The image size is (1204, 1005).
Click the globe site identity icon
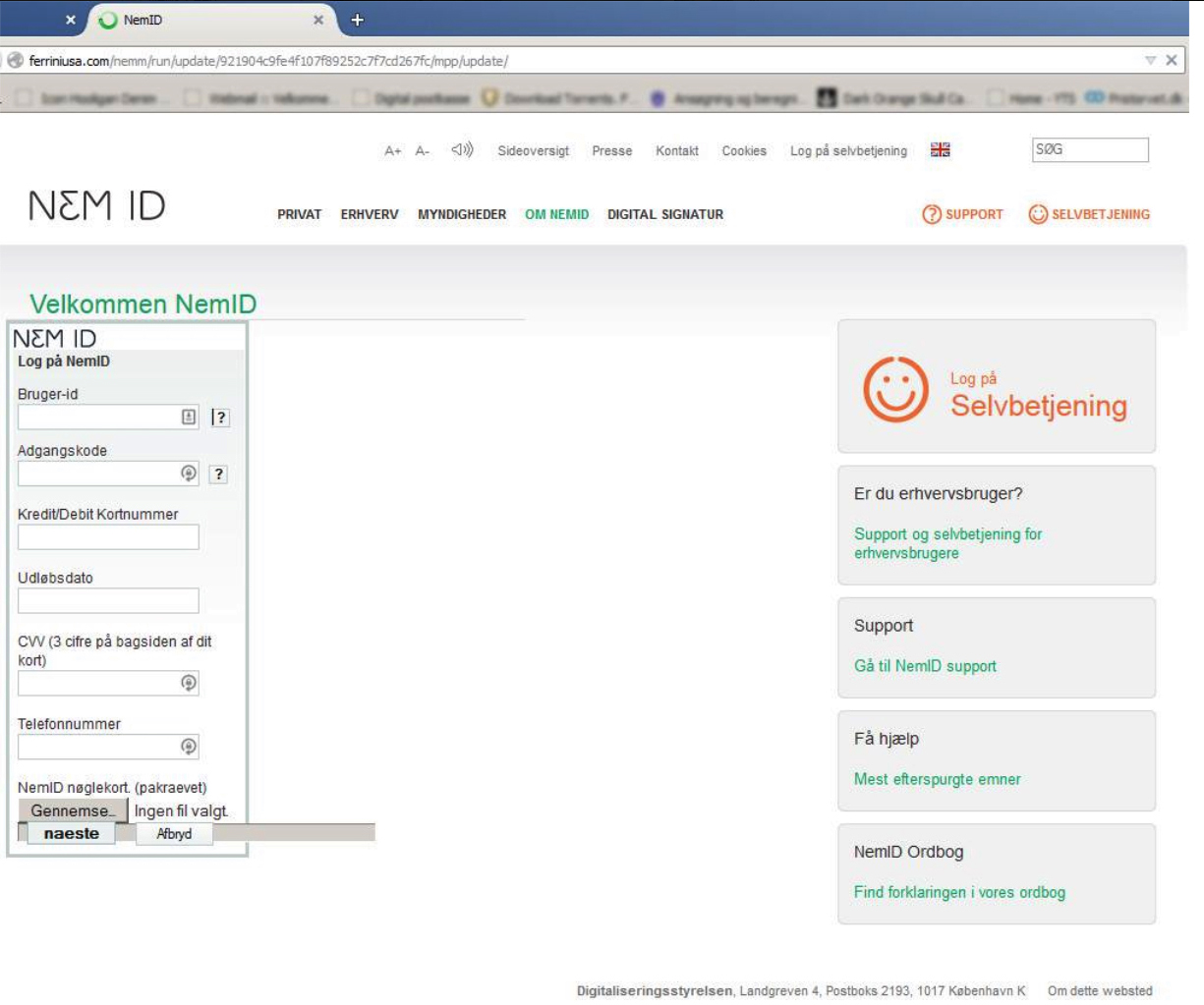16,61
